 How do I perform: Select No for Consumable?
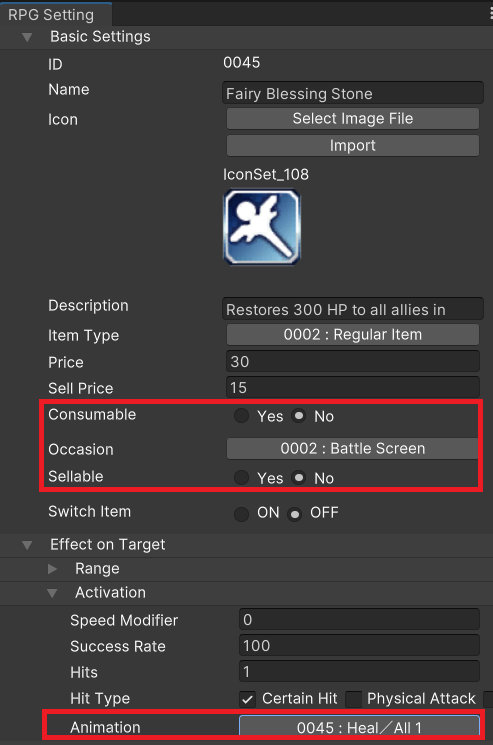pos(298,416)
